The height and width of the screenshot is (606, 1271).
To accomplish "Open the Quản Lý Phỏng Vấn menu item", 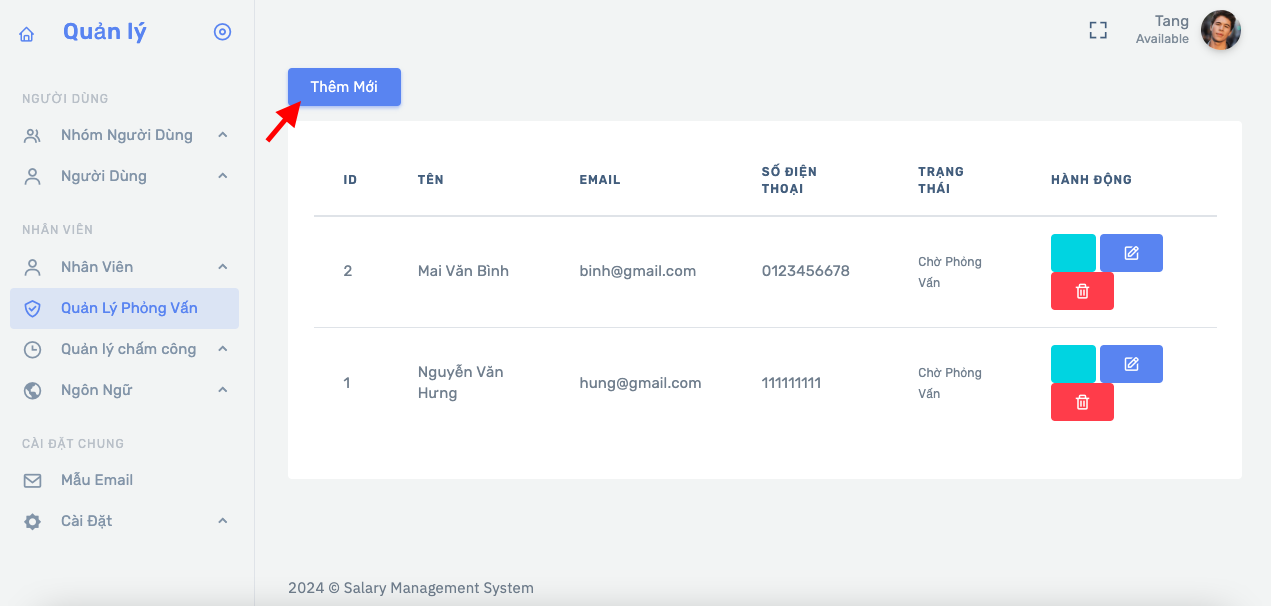I will click(128, 308).
